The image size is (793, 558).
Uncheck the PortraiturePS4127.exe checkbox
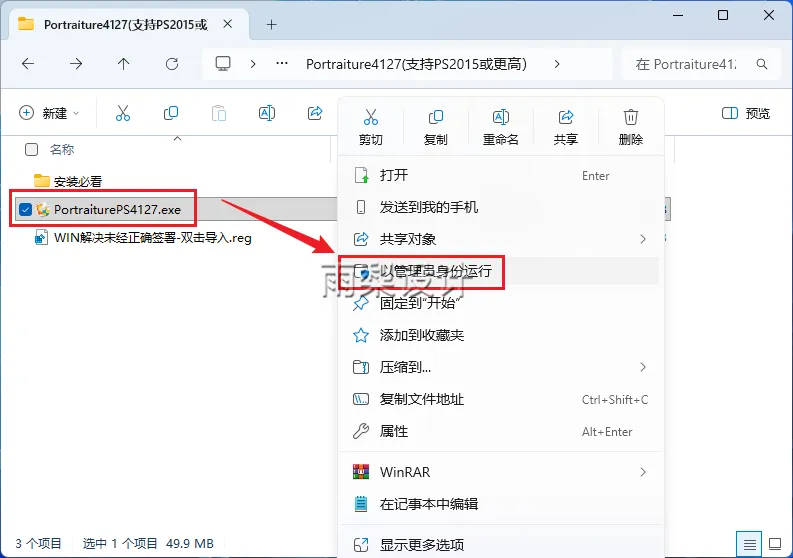pos(25,209)
